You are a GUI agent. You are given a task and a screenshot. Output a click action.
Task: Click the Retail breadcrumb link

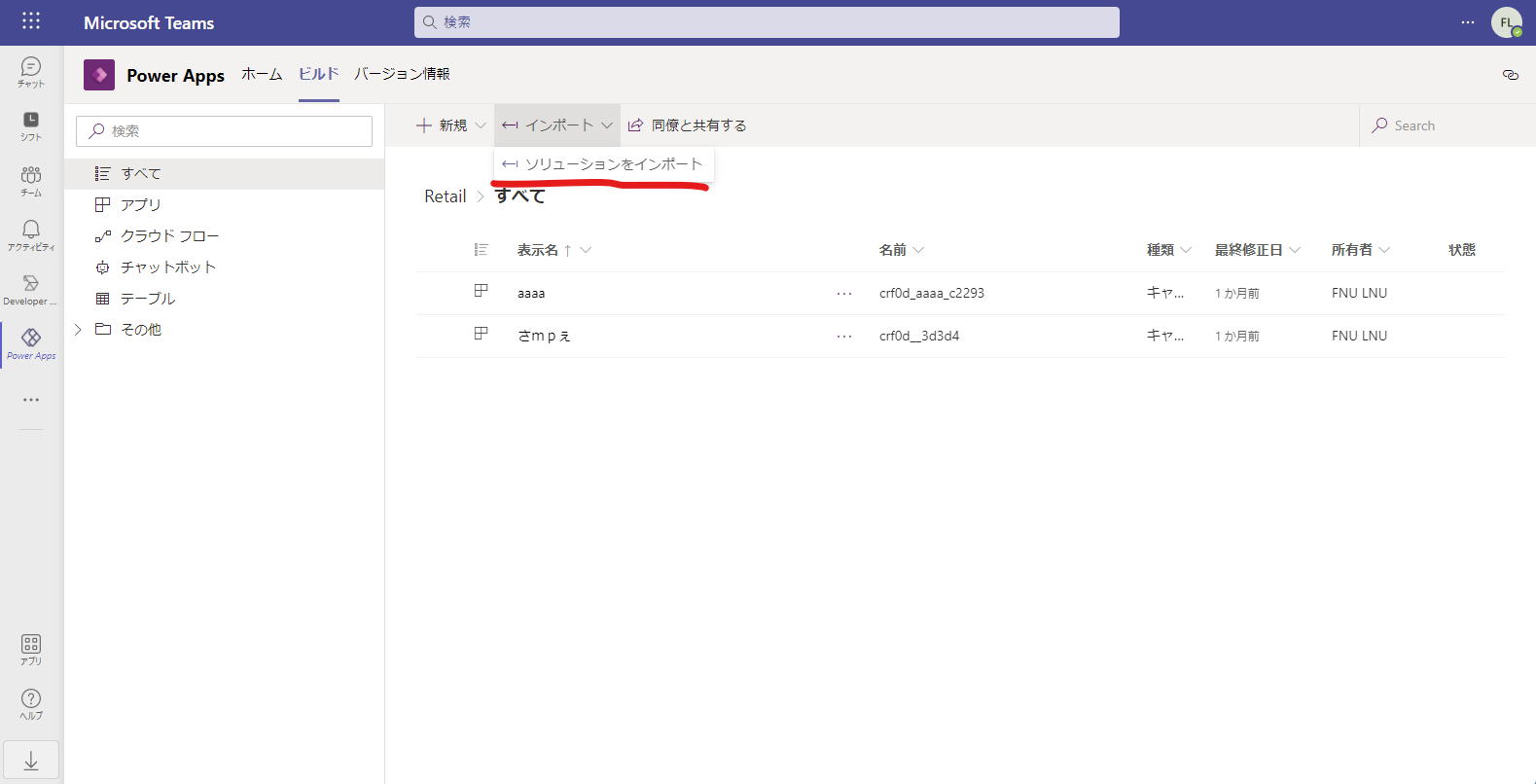pos(446,196)
